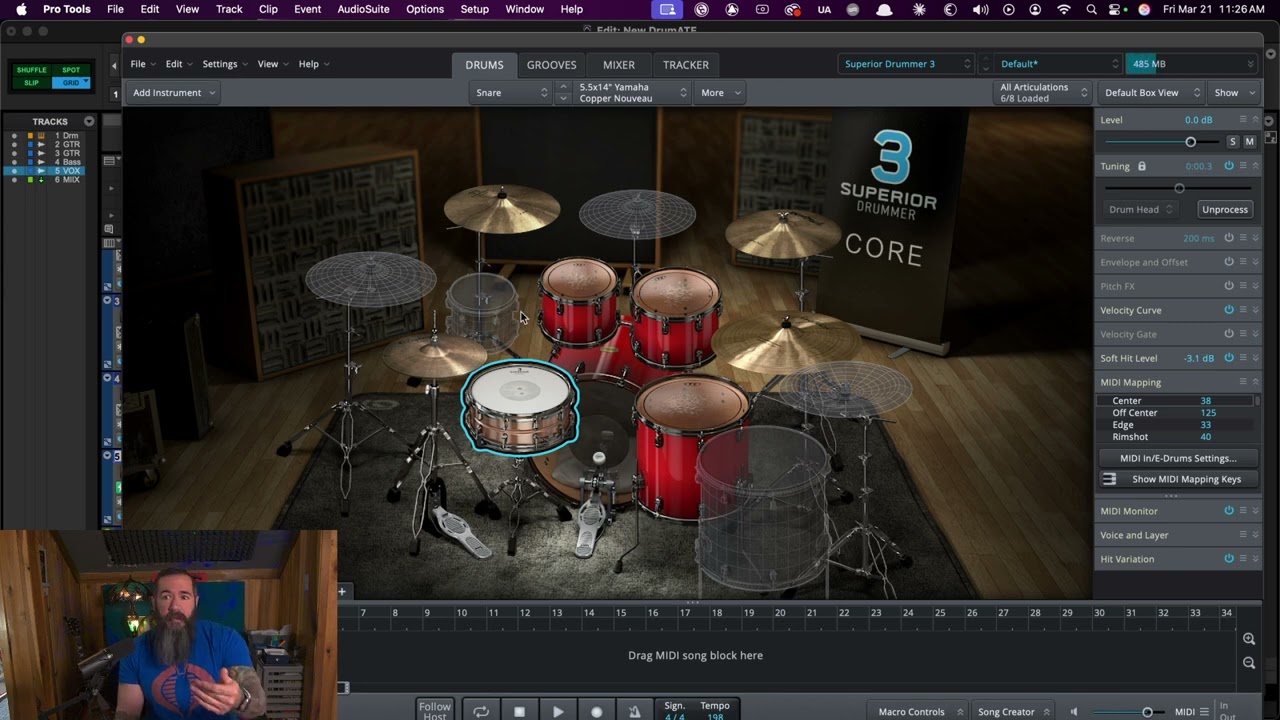This screenshot has height=720, width=1280.
Task: Enable Envelope and Offset power button
Action: click(x=1229, y=262)
